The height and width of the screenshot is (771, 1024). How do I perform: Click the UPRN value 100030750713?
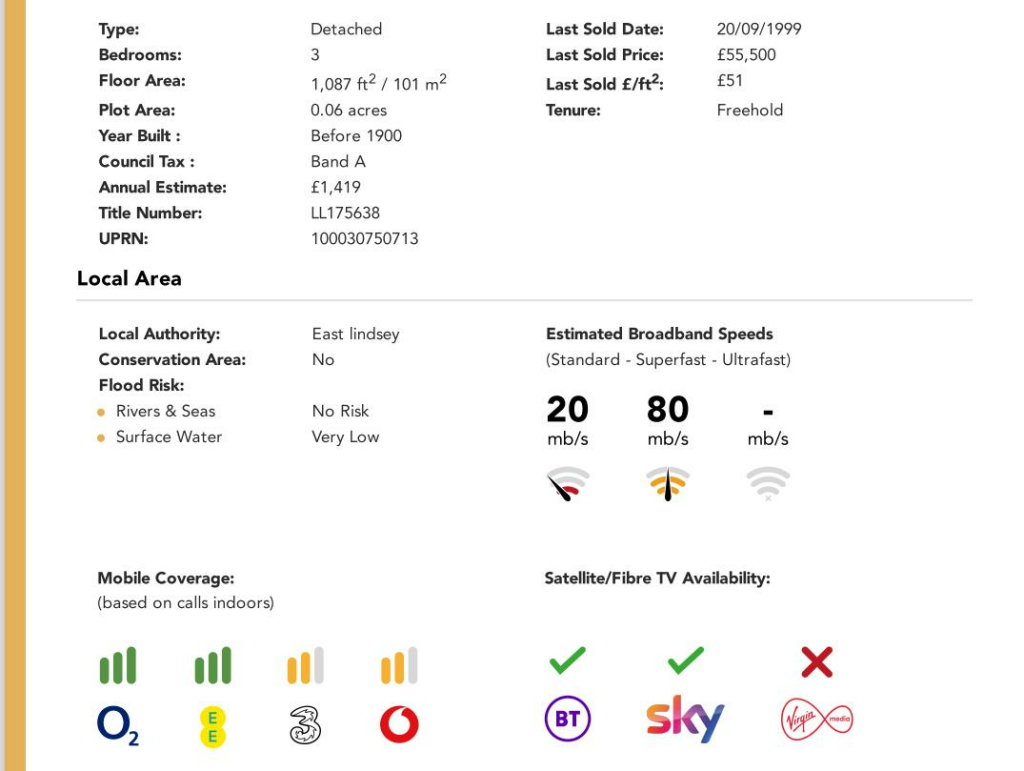tap(364, 239)
